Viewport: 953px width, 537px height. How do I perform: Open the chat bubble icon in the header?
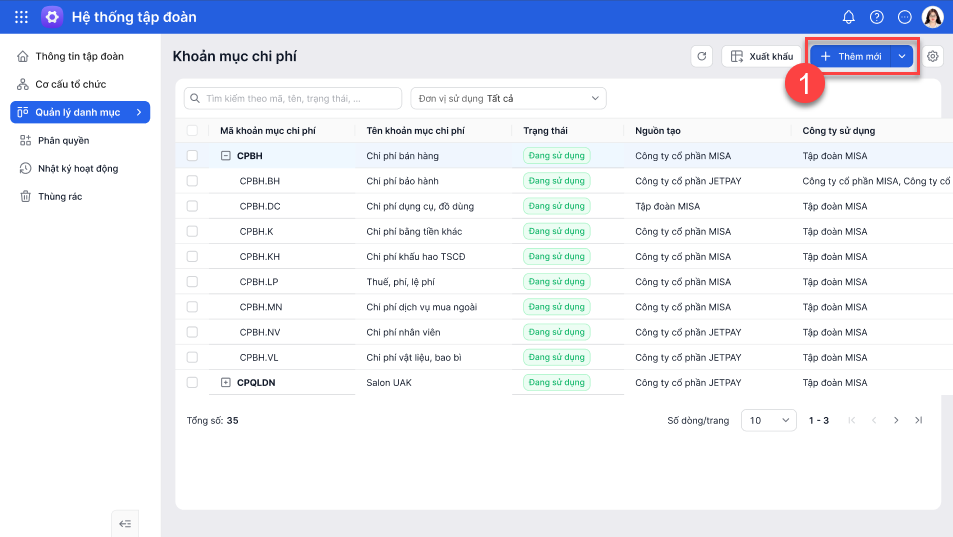click(905, 17)
